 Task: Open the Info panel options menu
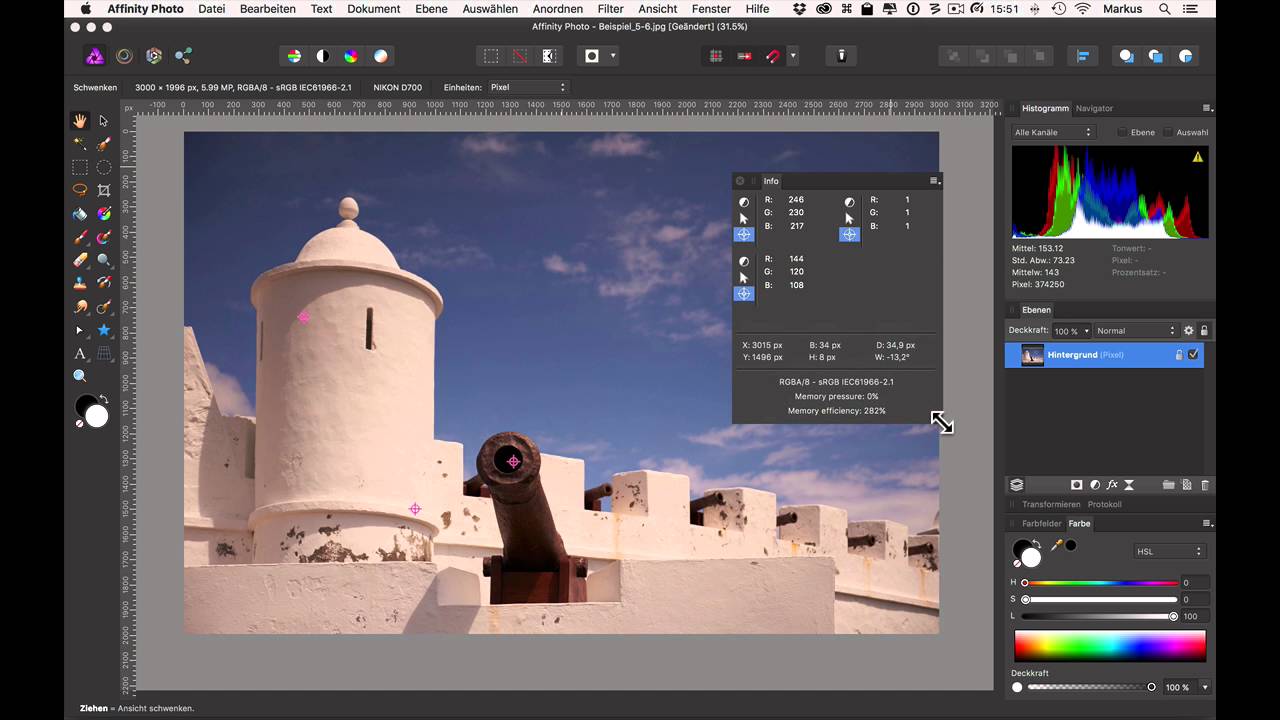pos(934,181)
